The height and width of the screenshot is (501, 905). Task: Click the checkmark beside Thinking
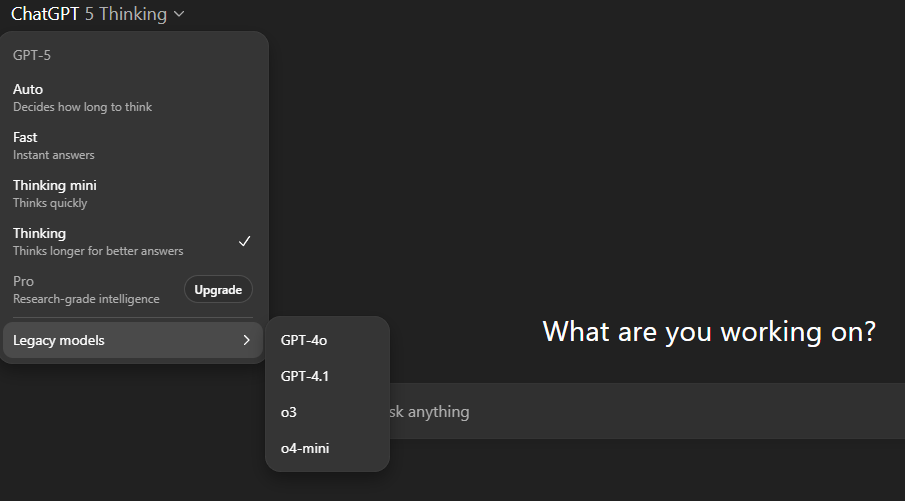245,241
